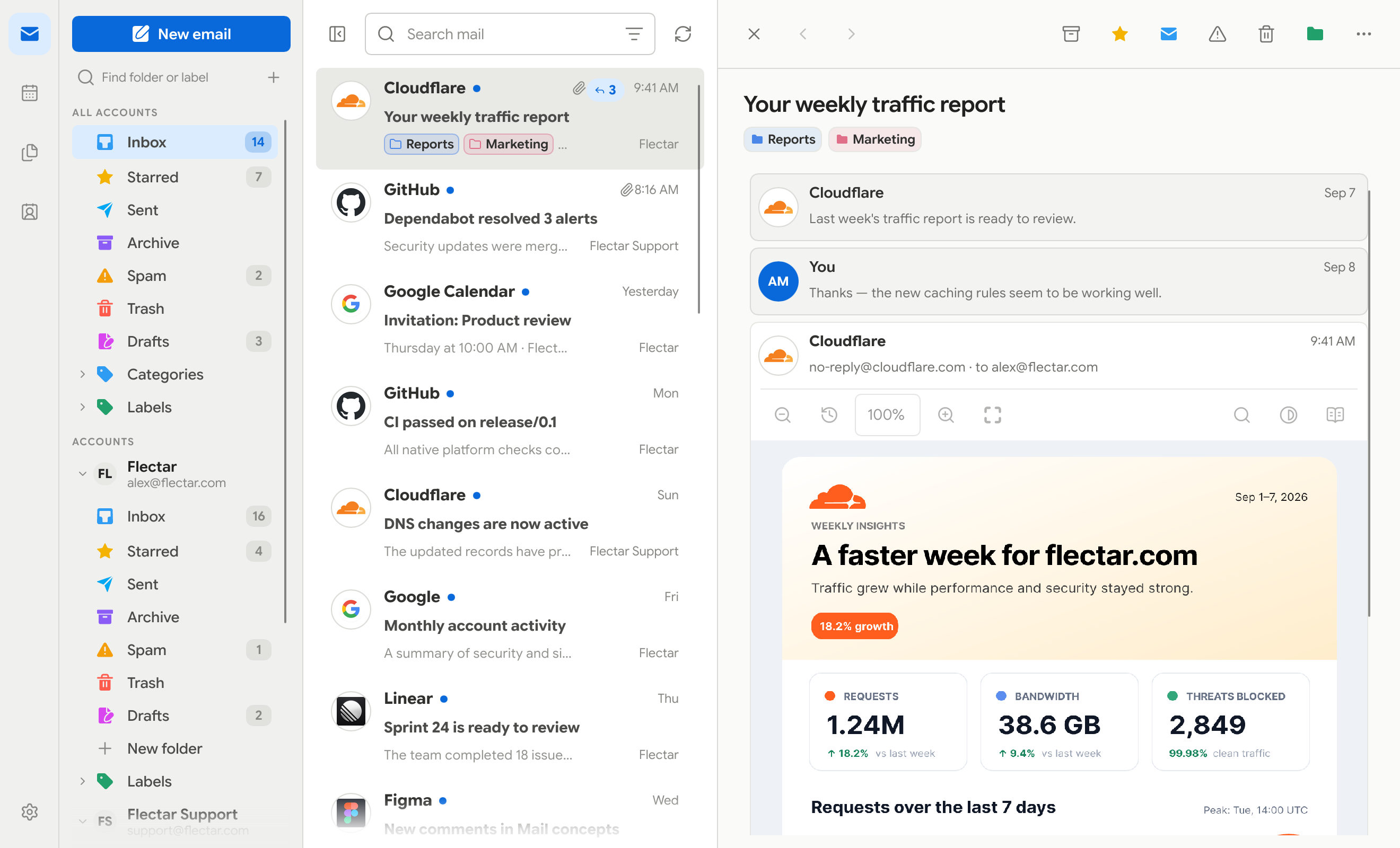Go to next conversation arrow
This screenshot has width=1400, height=848.
[851, 34]
